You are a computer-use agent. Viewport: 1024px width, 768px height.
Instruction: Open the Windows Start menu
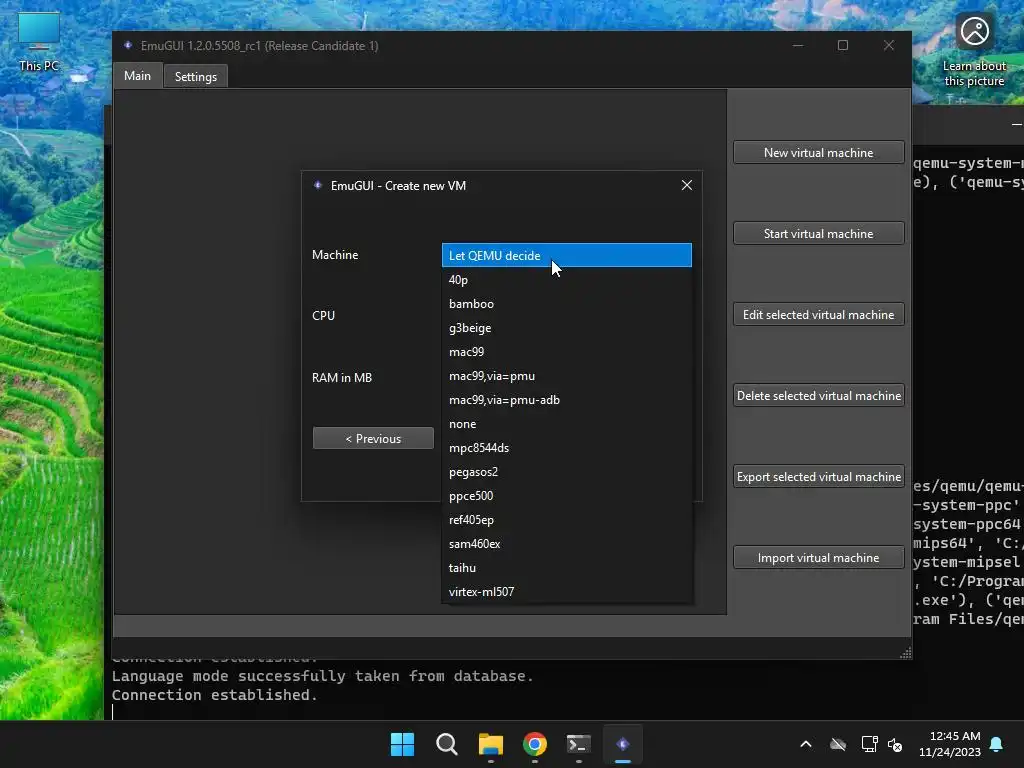(402, 744)
